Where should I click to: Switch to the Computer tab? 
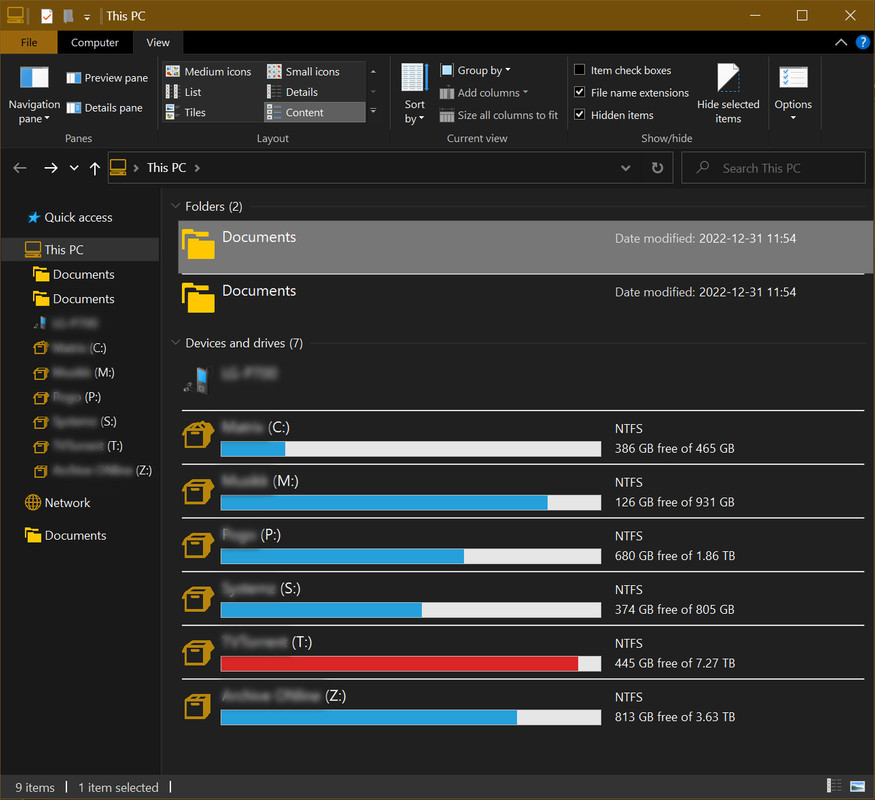[95, 42]
